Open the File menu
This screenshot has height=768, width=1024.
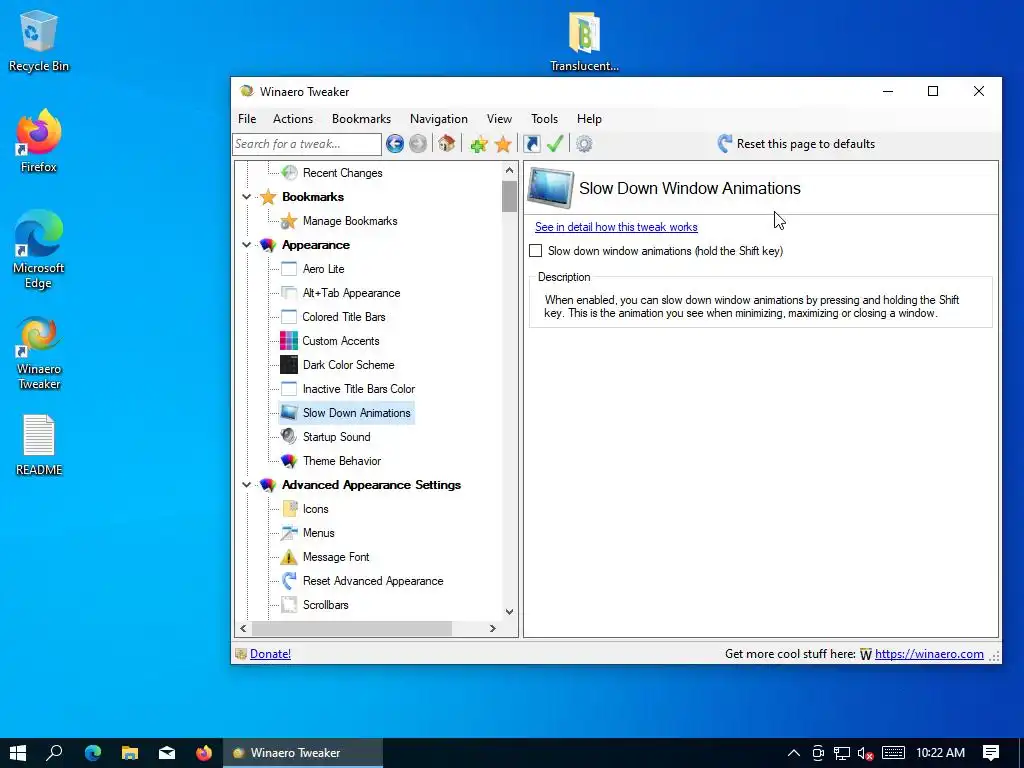[247, 119]
